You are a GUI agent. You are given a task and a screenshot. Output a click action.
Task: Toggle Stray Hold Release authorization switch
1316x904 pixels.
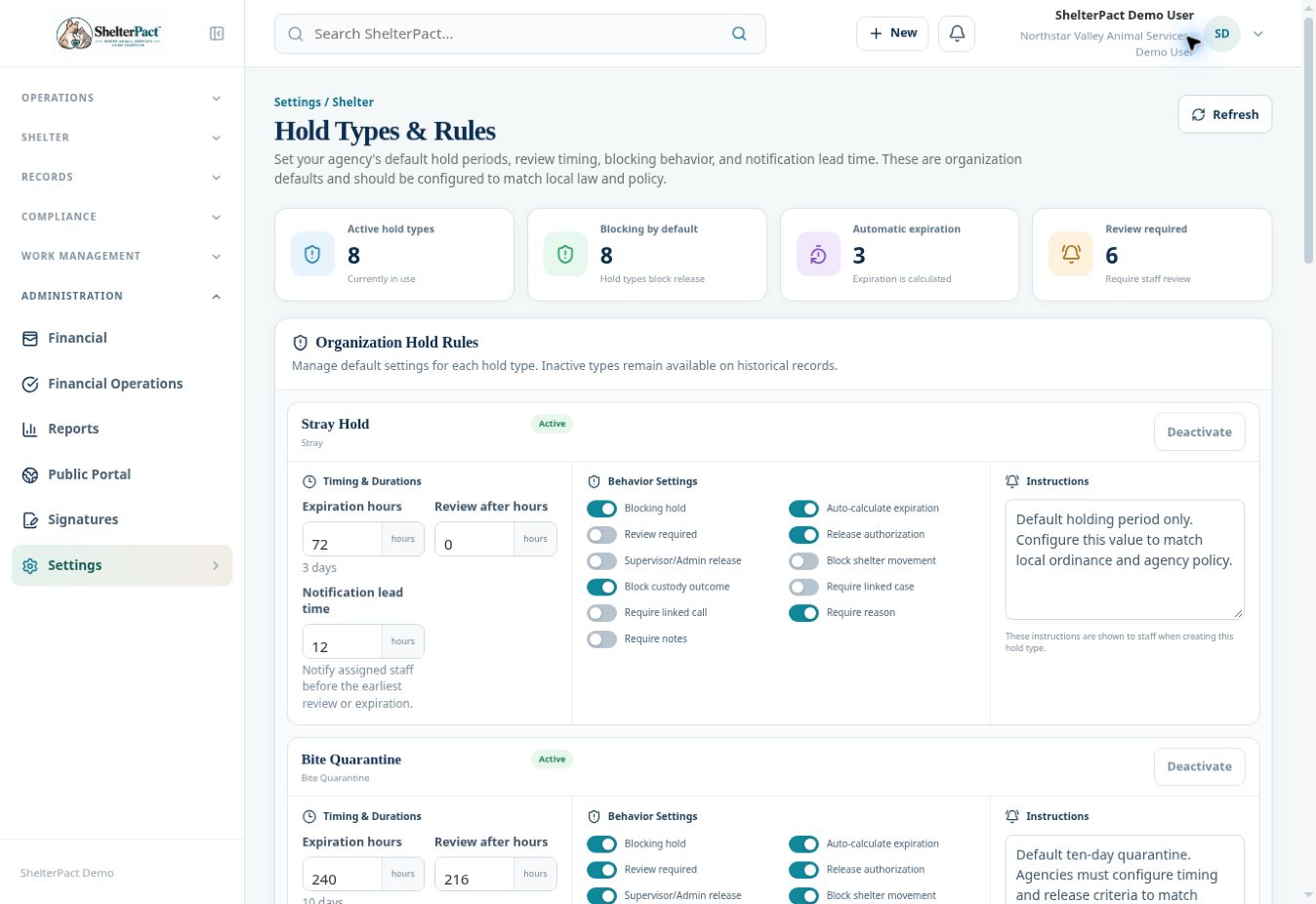803,535
